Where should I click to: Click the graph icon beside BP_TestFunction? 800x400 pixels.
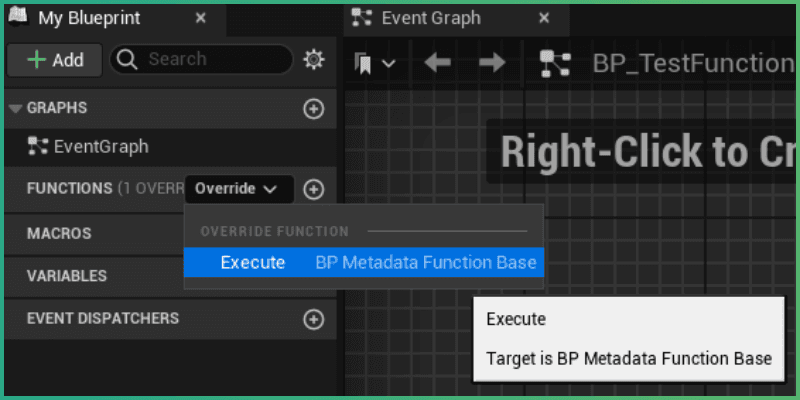tap(555, 64)
